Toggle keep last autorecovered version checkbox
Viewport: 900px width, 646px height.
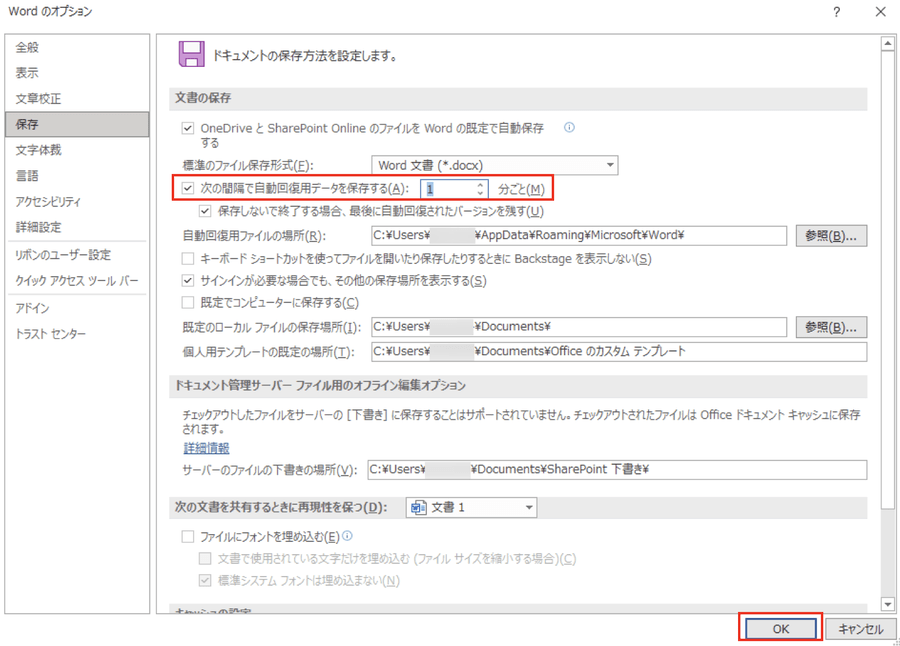[205, 211]
